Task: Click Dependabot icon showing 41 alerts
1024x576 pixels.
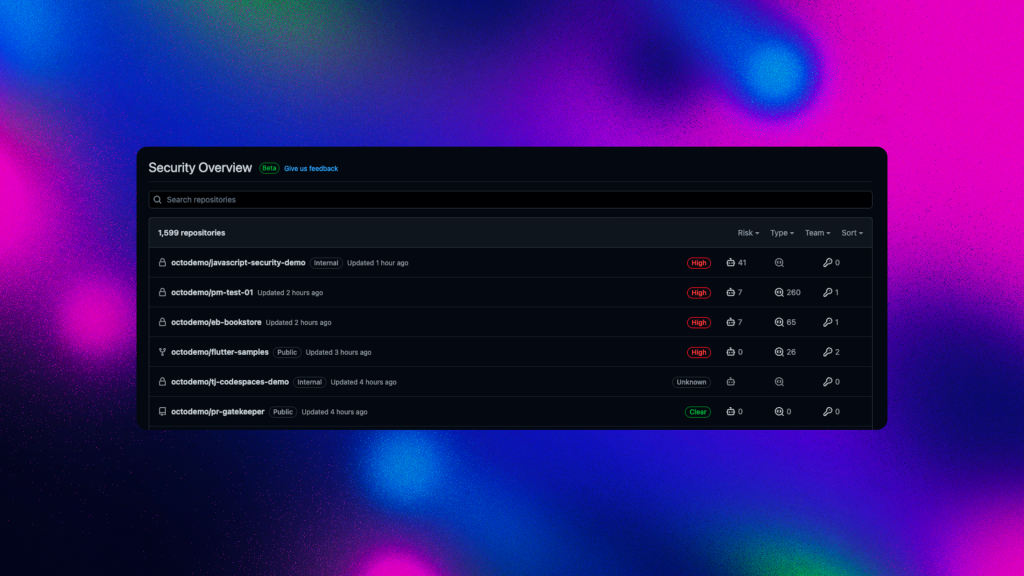Action: point(731,263)
